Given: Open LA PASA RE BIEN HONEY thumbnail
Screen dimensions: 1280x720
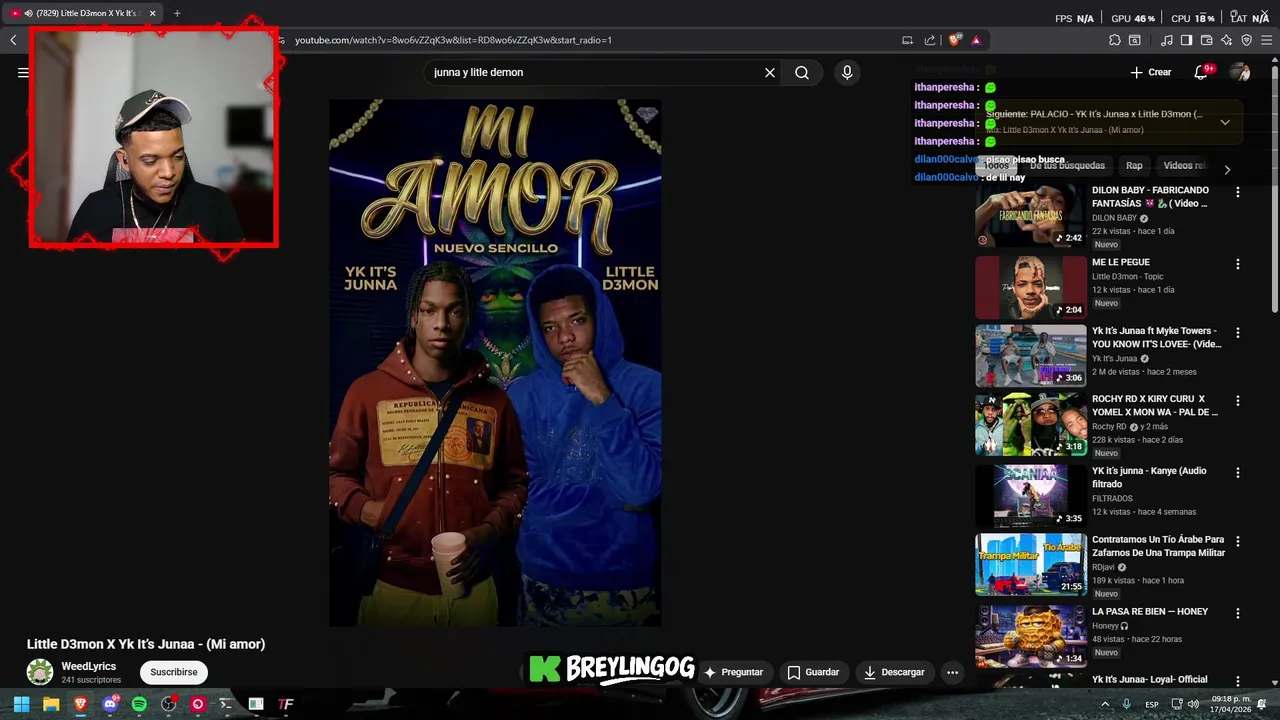Looking at the screenshot, I should 1030,635.
